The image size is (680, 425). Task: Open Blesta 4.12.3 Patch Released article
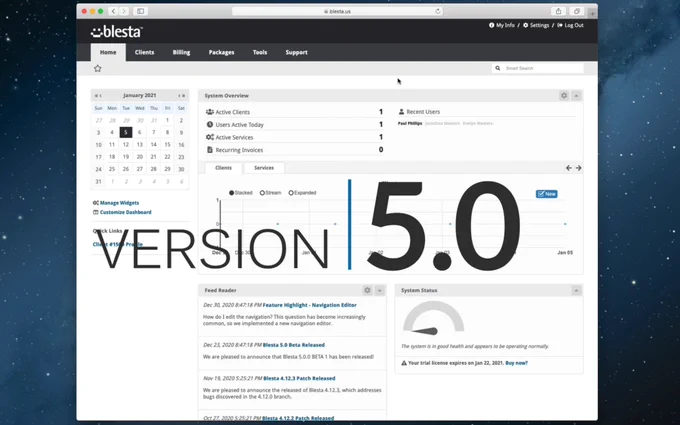(x=299, y=378)
